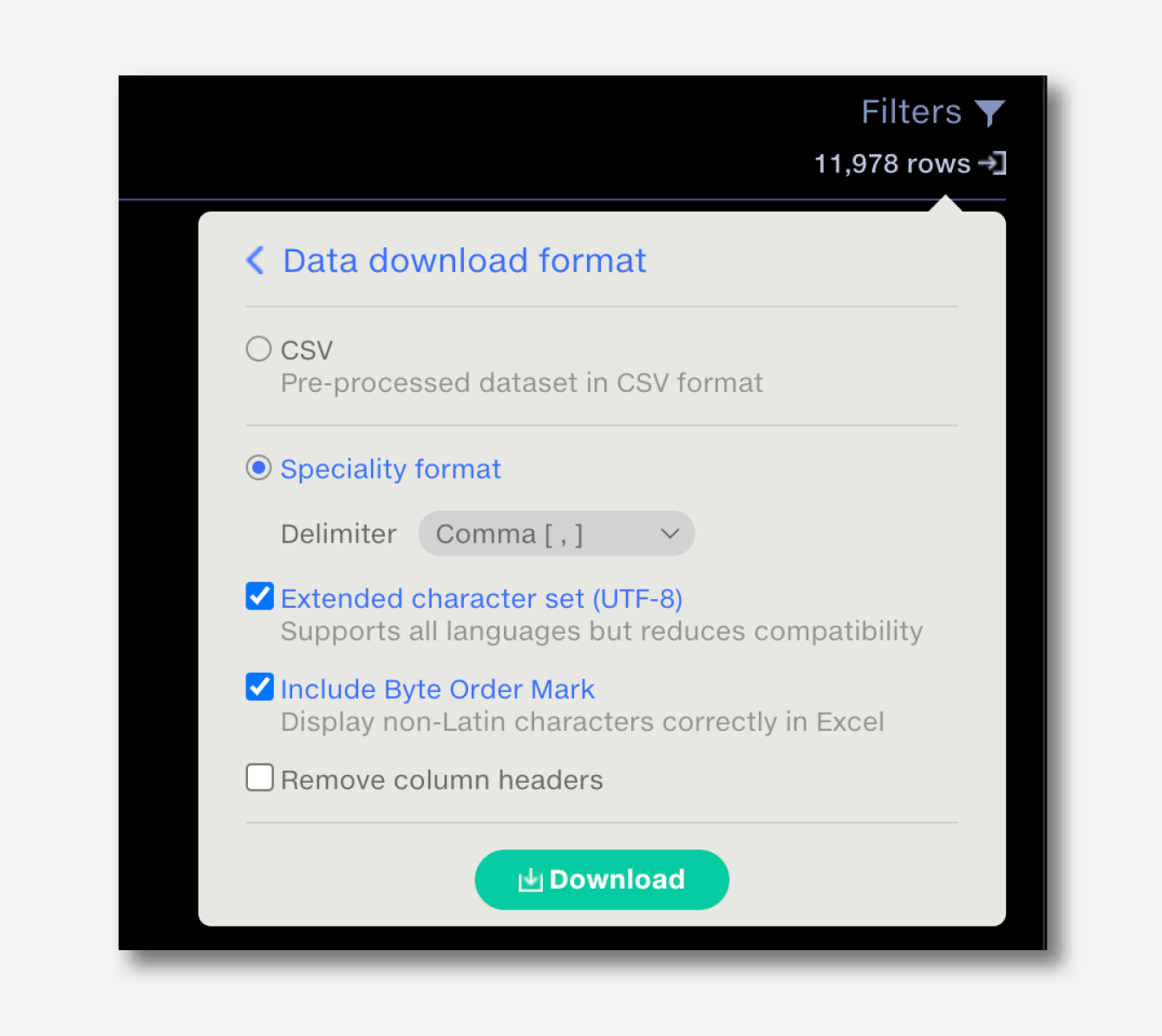Click the CSV option label
This screenshot has width=1162, height=1036.
307,350
